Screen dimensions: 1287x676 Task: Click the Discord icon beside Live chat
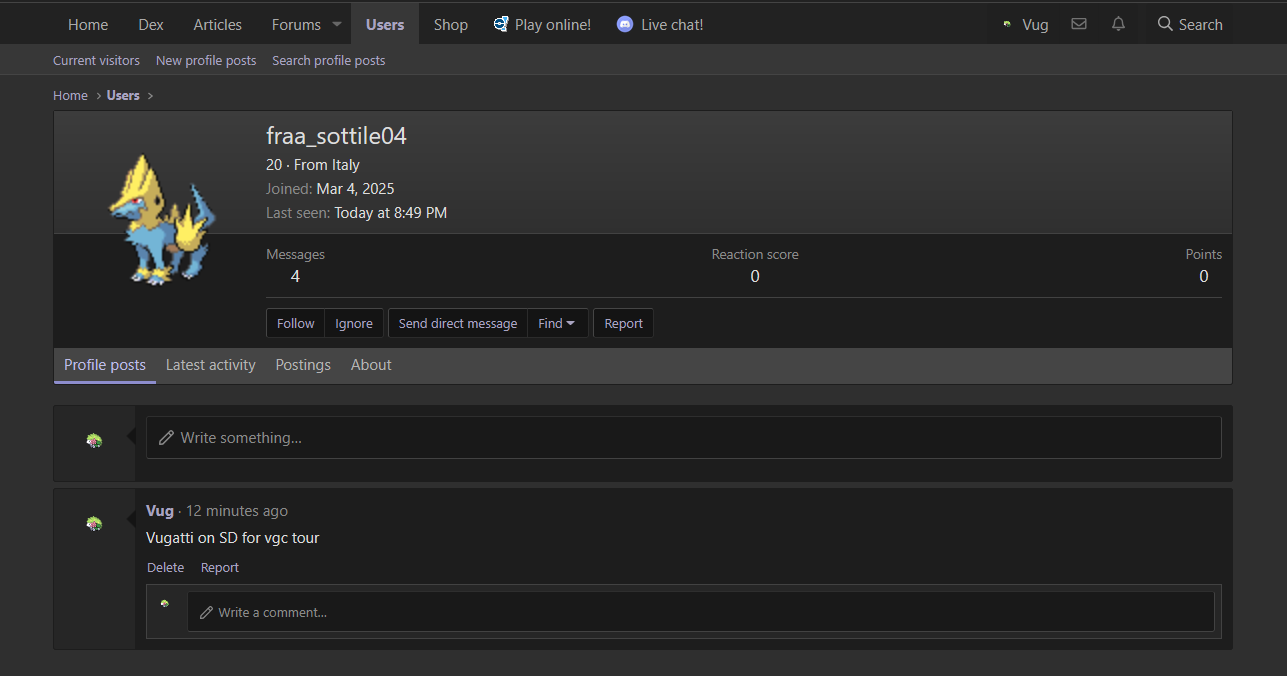[x=625, y=24]
